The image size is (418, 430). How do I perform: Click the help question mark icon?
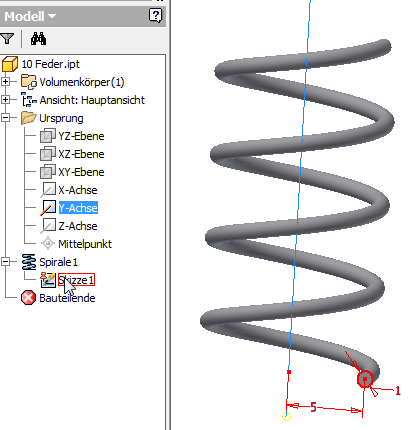coord(155,15)
